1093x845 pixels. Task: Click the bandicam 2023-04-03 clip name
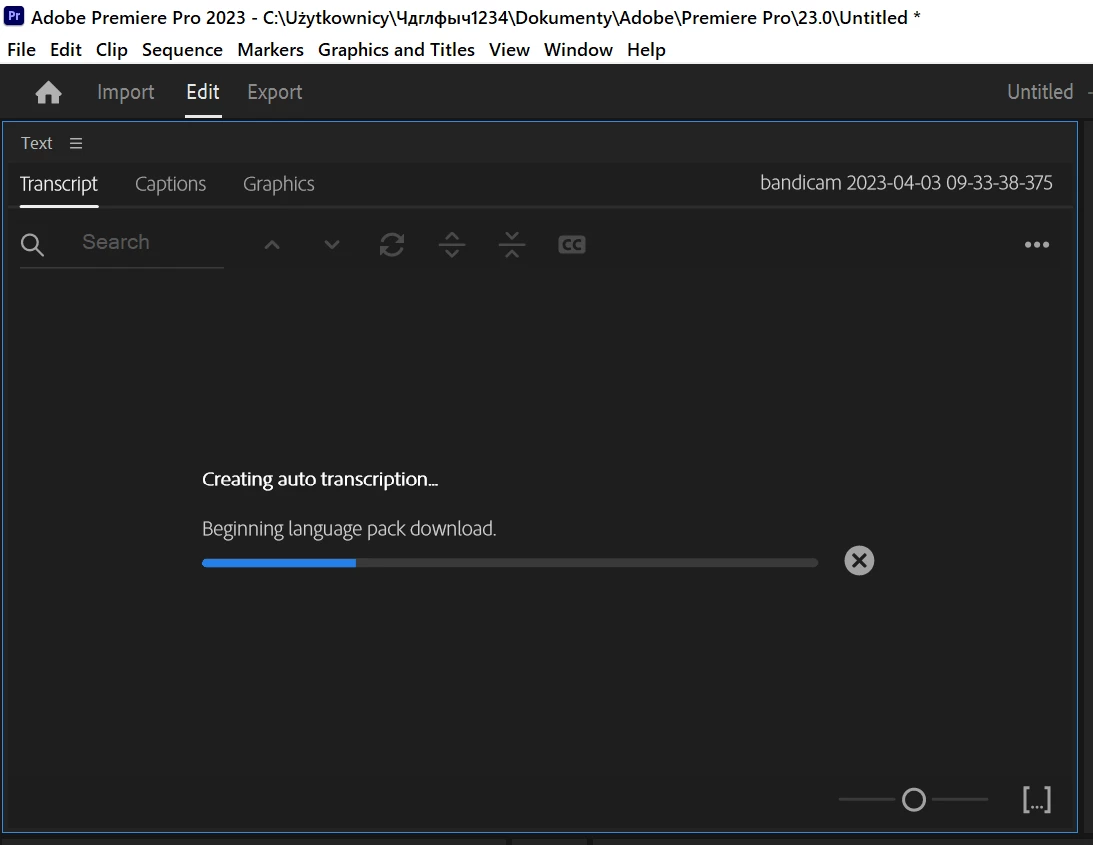906,183
